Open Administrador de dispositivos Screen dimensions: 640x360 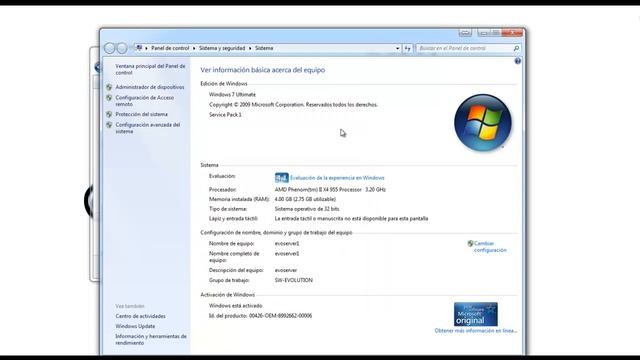tap(150, 87)
